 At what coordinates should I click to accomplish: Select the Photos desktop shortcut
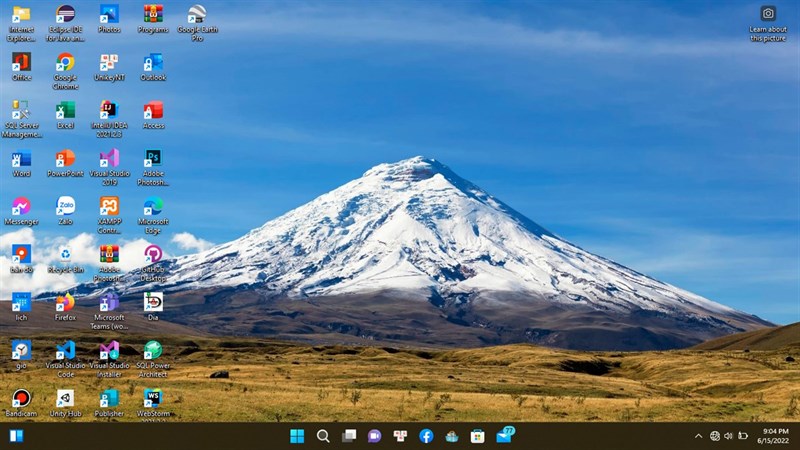click(x=109, y=19)
